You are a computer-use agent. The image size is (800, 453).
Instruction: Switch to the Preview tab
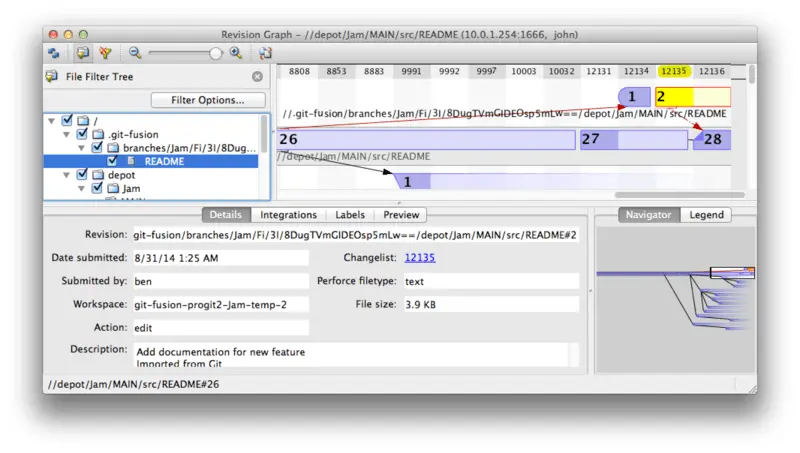401,215
